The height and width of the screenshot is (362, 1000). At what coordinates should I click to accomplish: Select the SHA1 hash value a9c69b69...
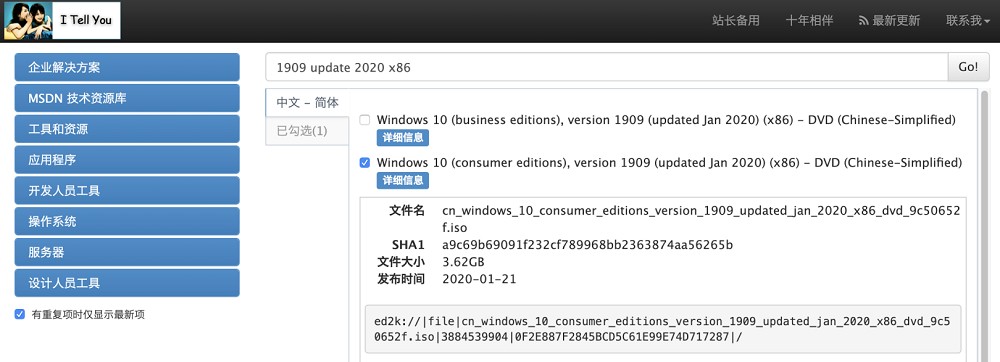(x=587, y=245)
